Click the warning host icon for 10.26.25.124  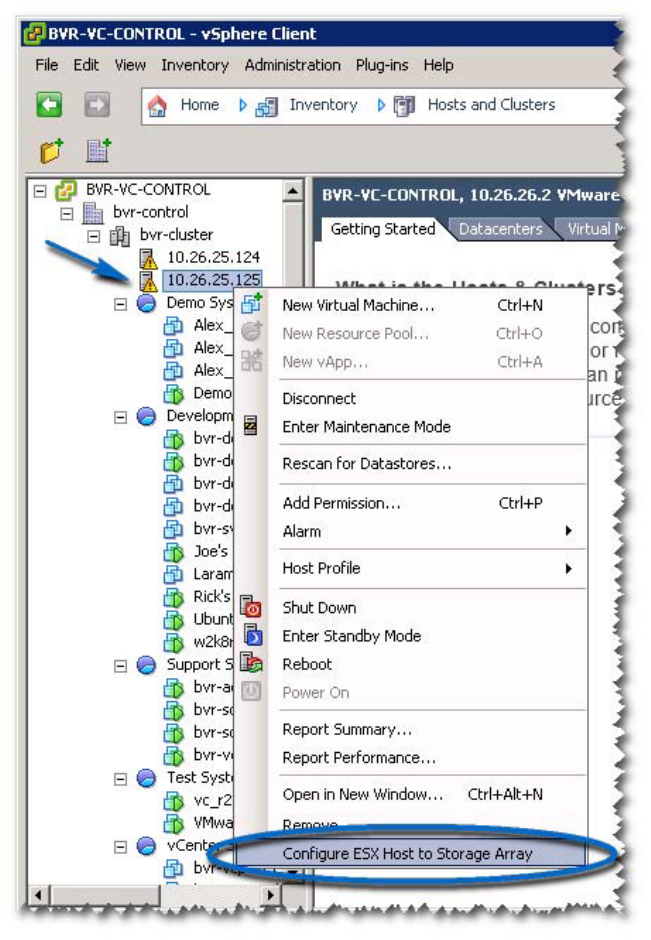147,258
